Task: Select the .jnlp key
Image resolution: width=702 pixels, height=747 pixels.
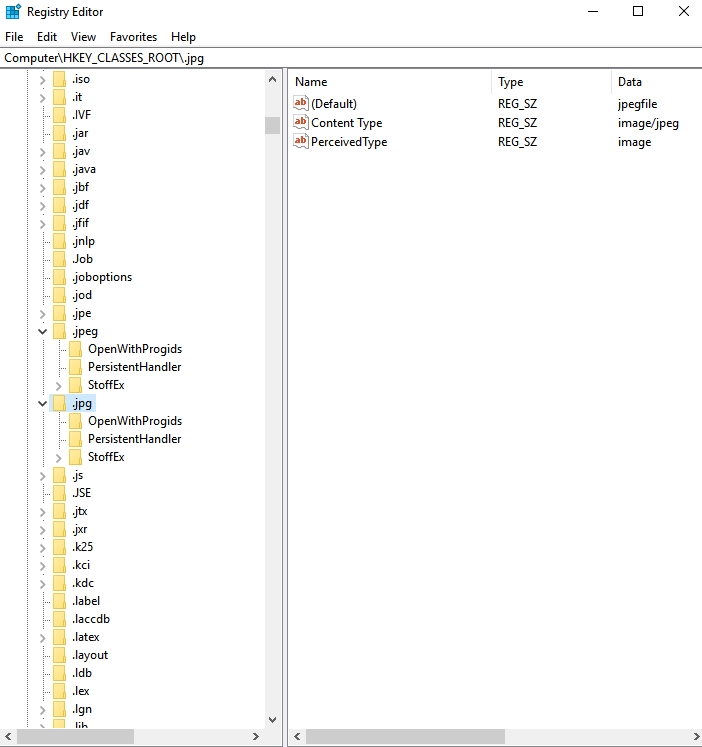Action: pyautogui.click(x=83, y=241)
